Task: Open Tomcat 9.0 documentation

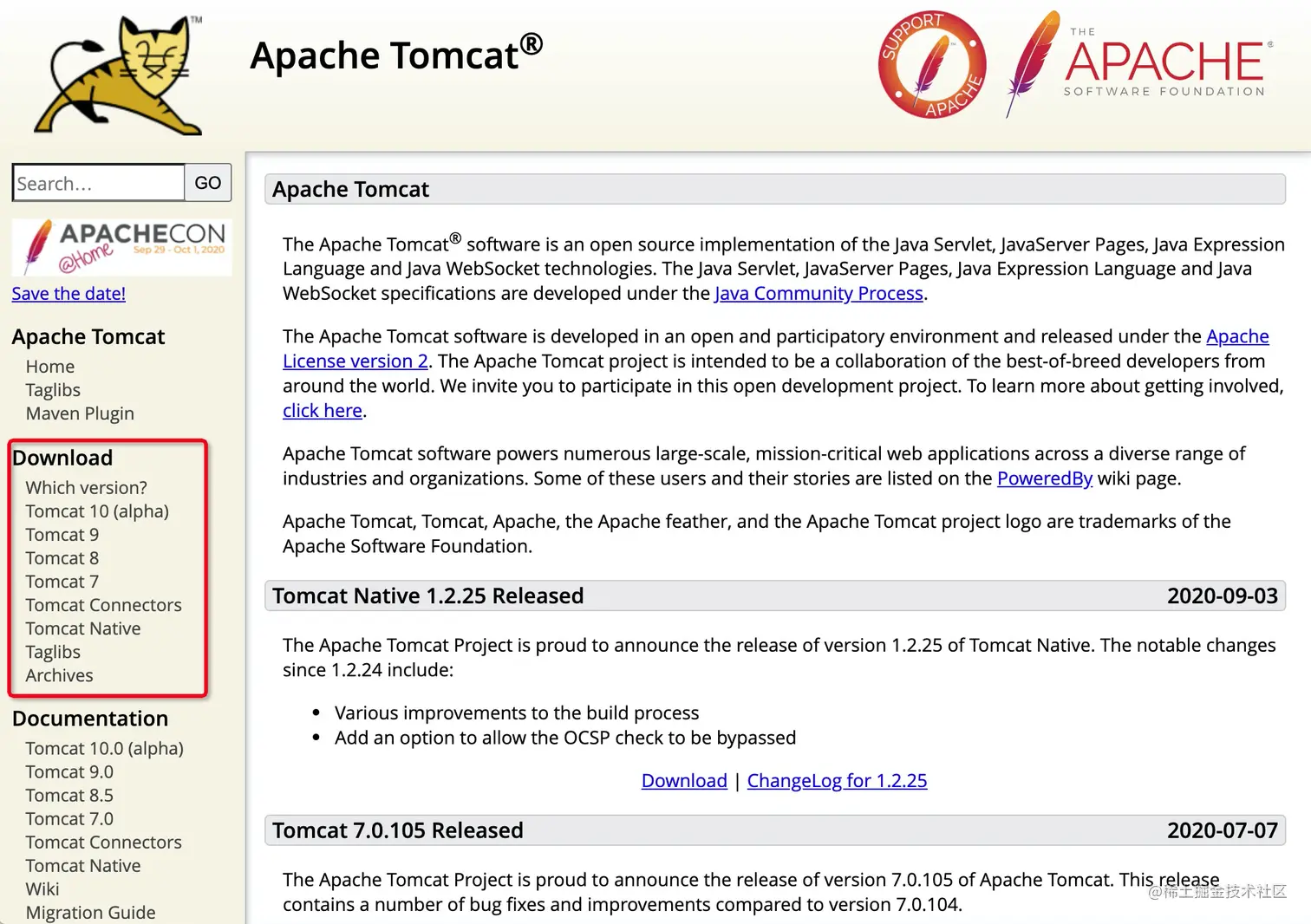Action: pos(69,771)
